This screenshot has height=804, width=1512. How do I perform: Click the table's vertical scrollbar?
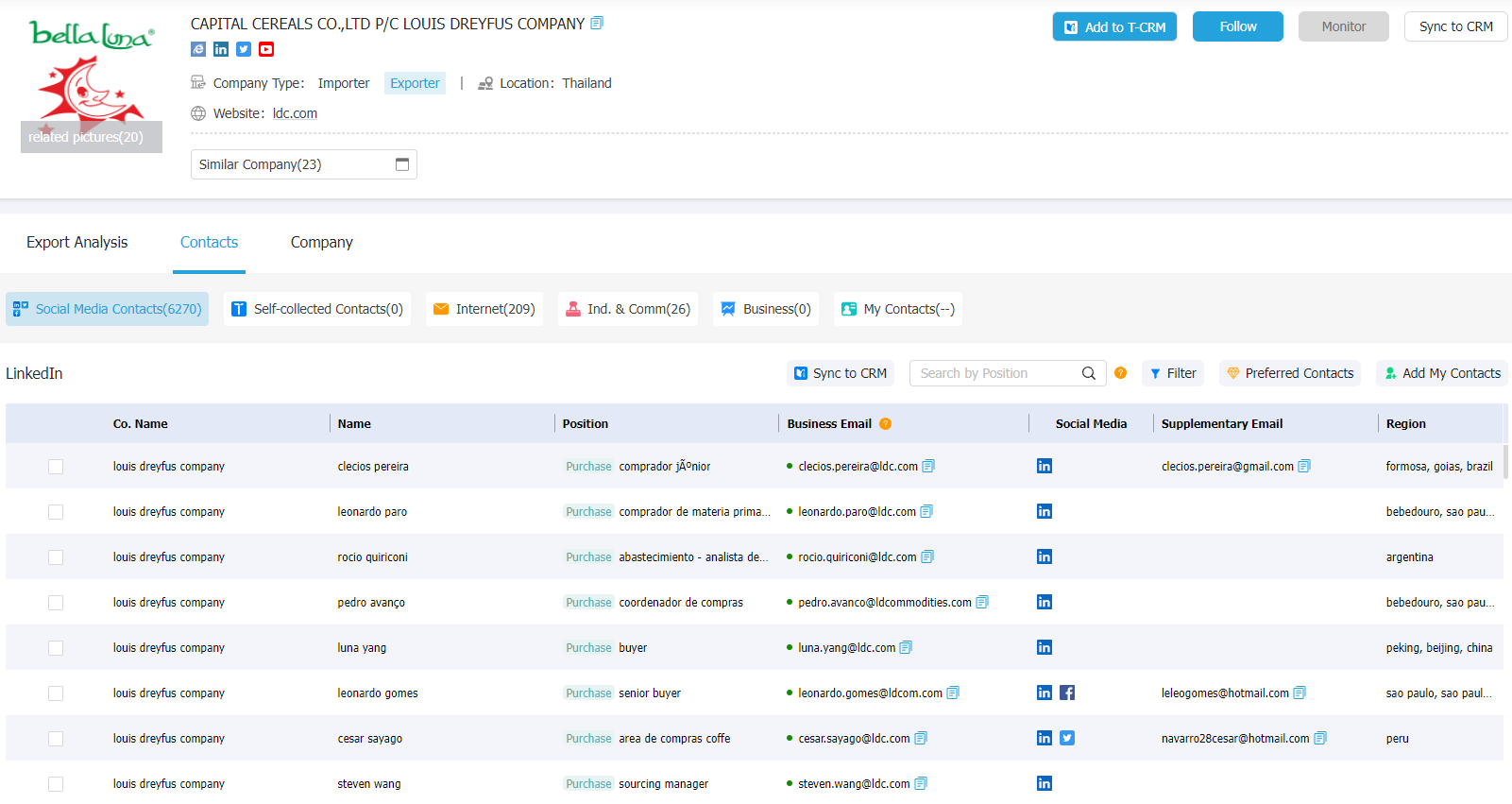tap(1506, 462)
